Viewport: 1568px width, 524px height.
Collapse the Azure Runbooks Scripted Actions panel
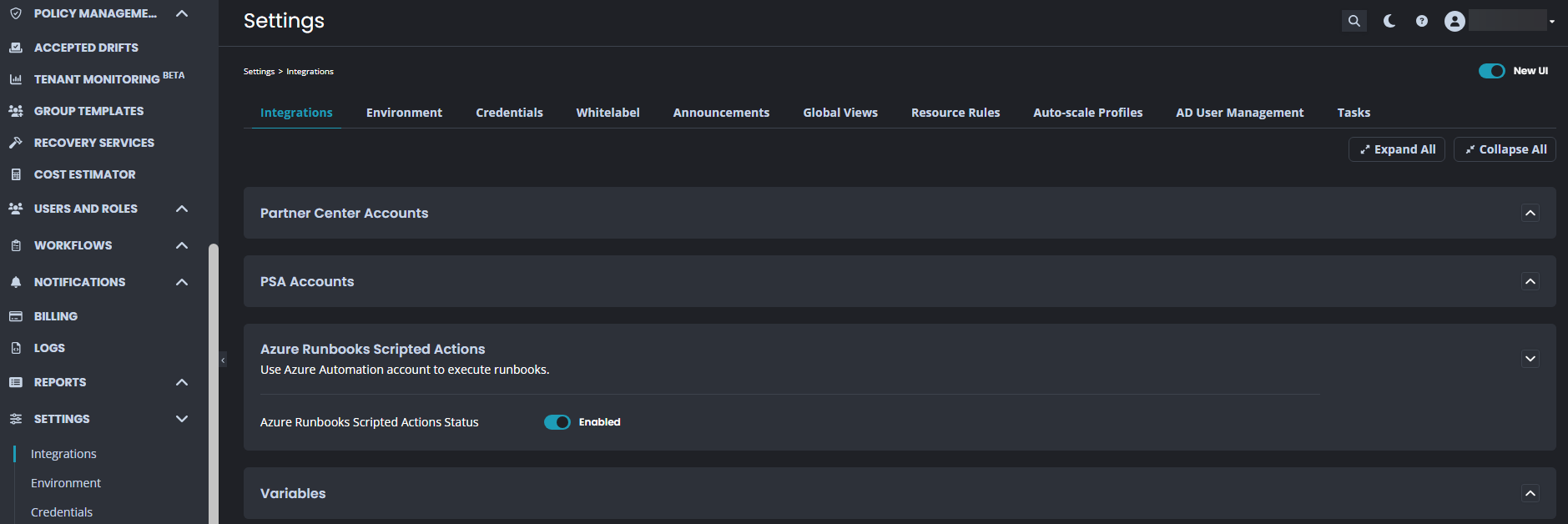(x=1530, y=359)
